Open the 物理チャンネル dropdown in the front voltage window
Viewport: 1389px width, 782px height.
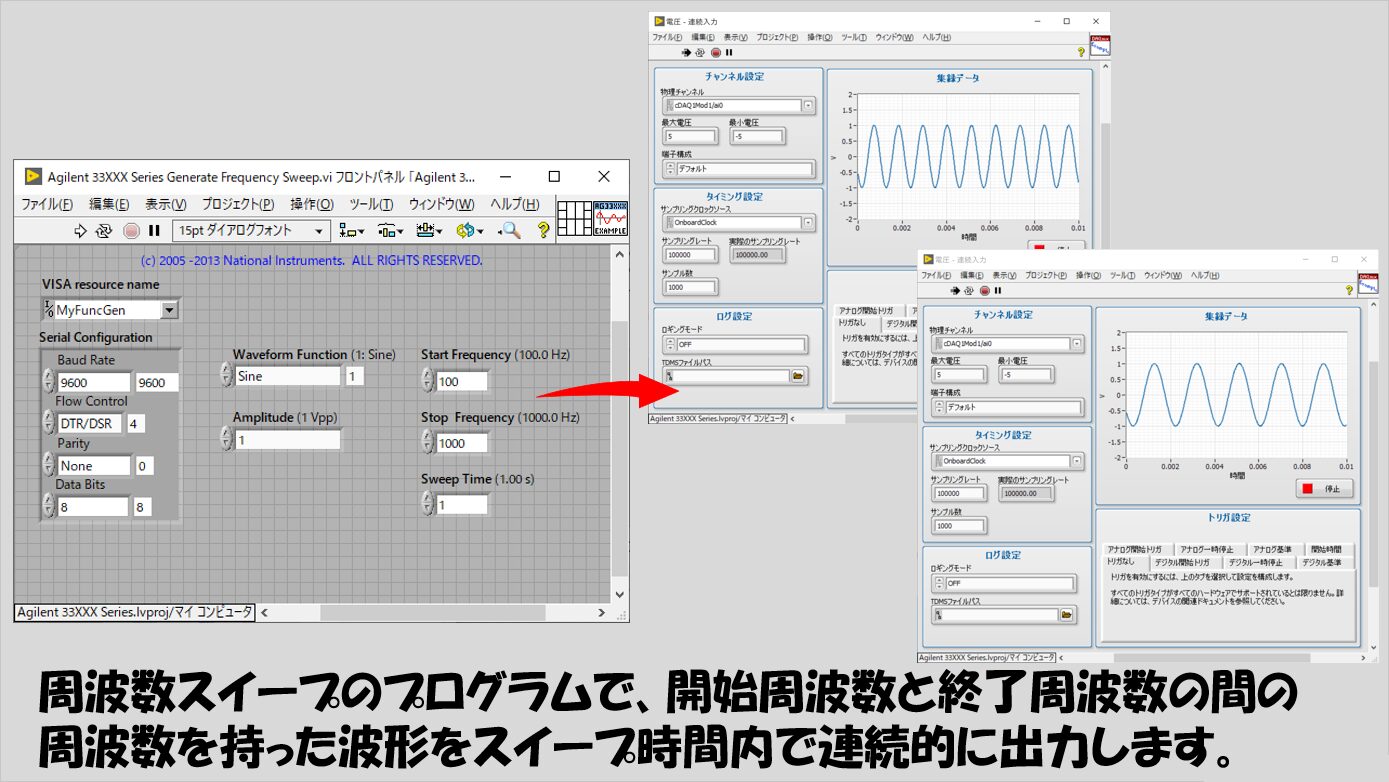coord(1076,344)
